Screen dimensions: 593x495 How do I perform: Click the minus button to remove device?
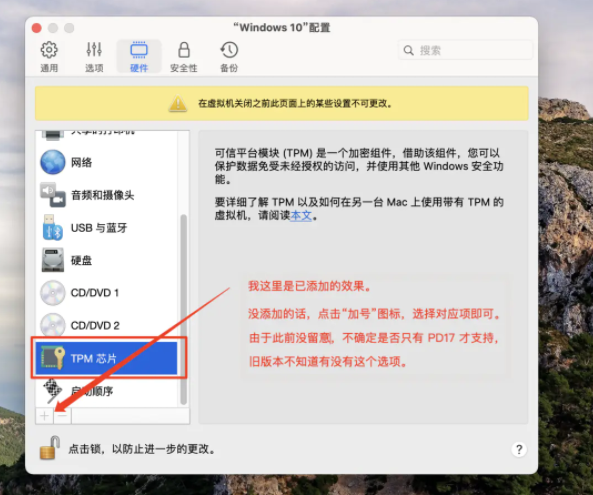pyautogui.click(x=62, y=416)
